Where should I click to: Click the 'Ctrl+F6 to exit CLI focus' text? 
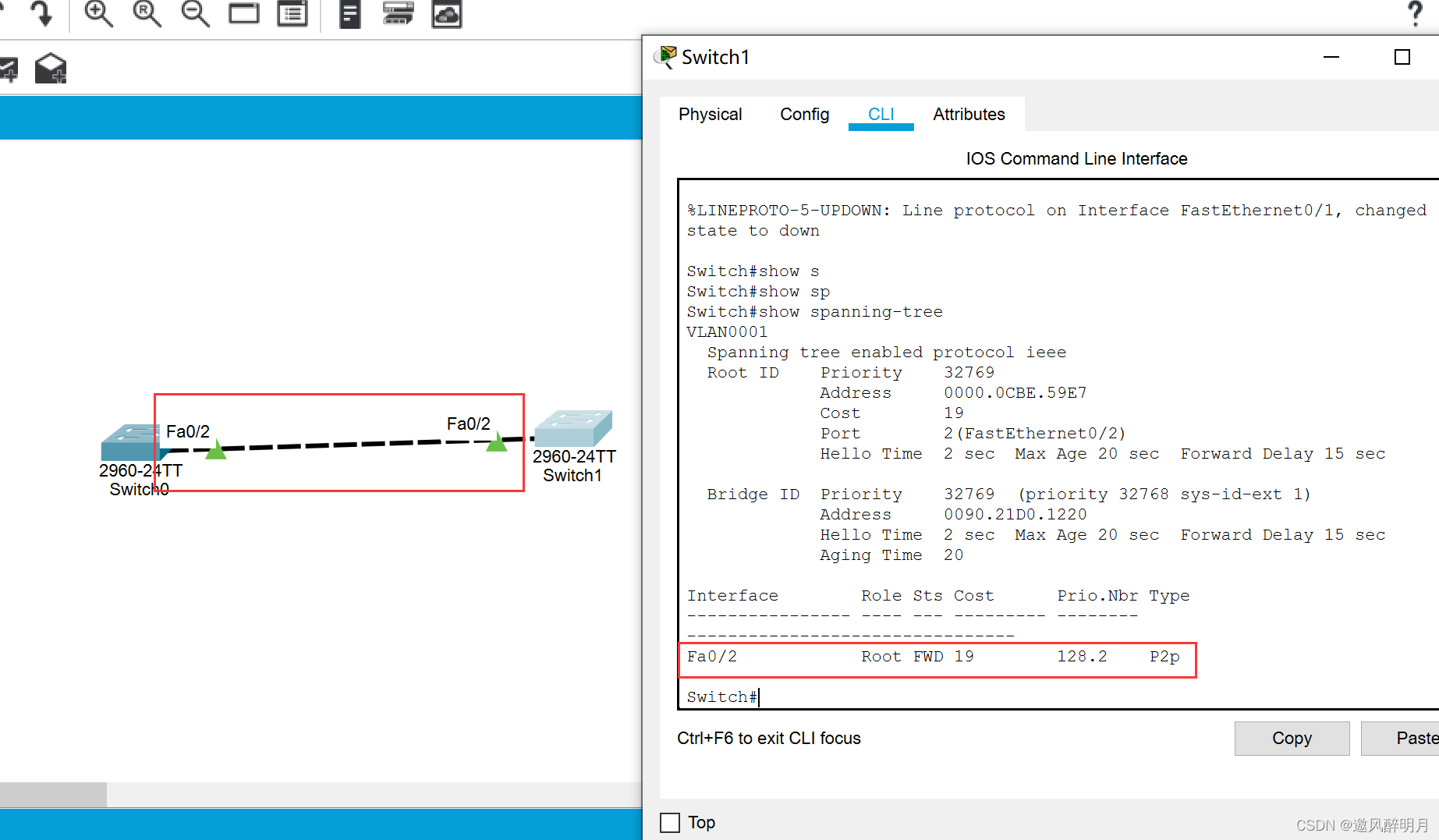pyautogui.click(x=768, y=738)
